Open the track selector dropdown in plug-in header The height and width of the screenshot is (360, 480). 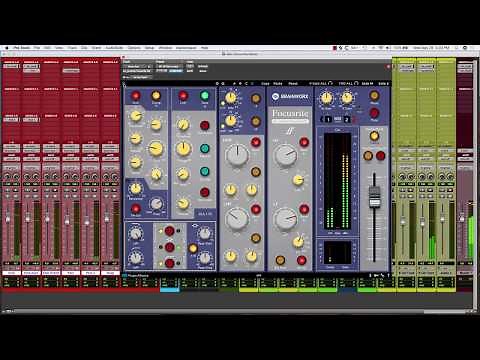click(x=137, y=66)
